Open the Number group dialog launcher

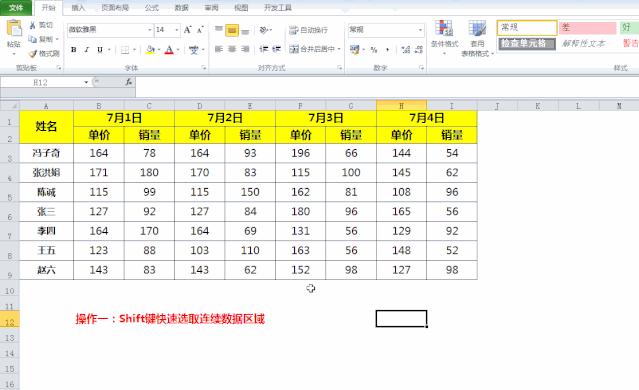point(421,68)
